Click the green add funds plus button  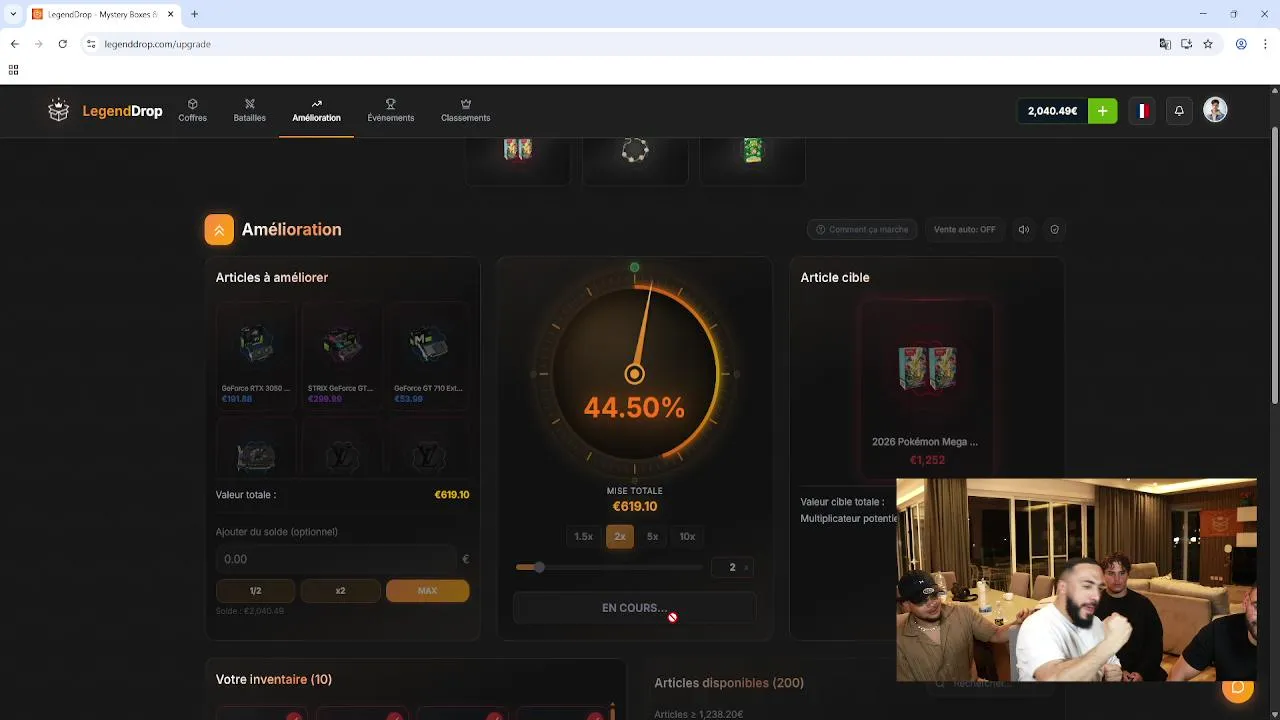[1102, 111]
